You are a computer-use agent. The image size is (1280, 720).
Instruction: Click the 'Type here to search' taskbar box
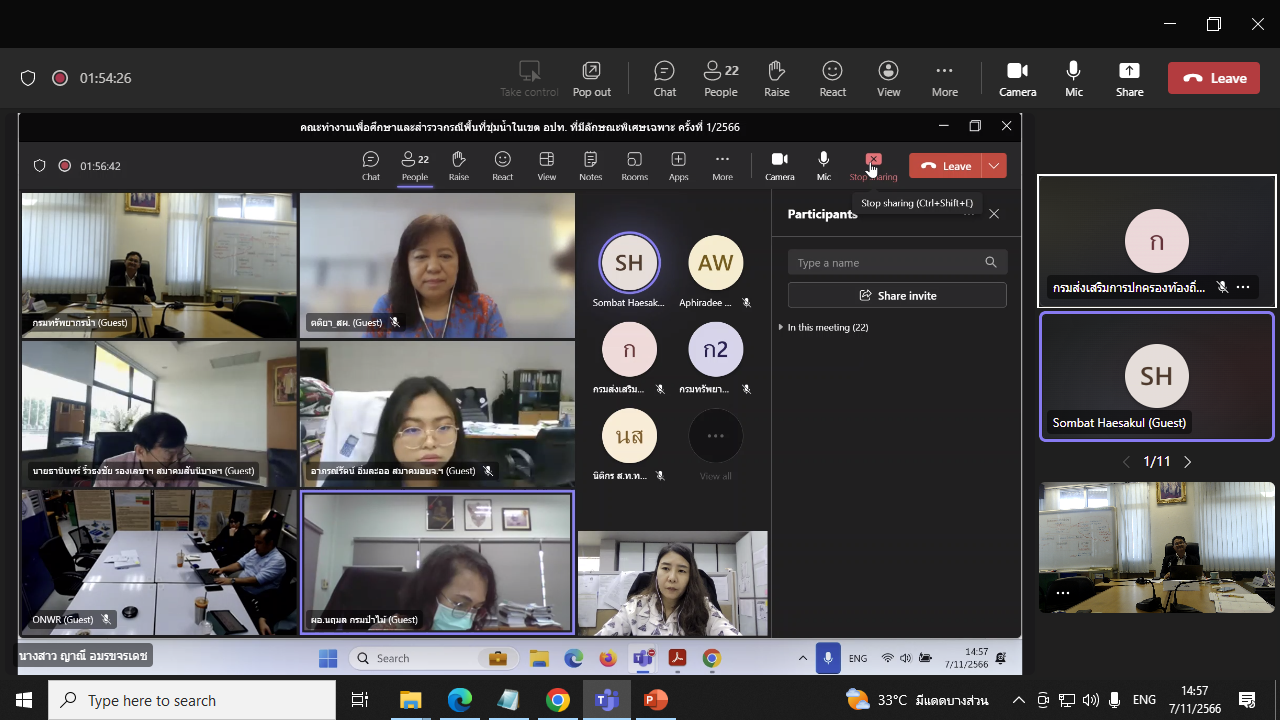click(192, 700)
